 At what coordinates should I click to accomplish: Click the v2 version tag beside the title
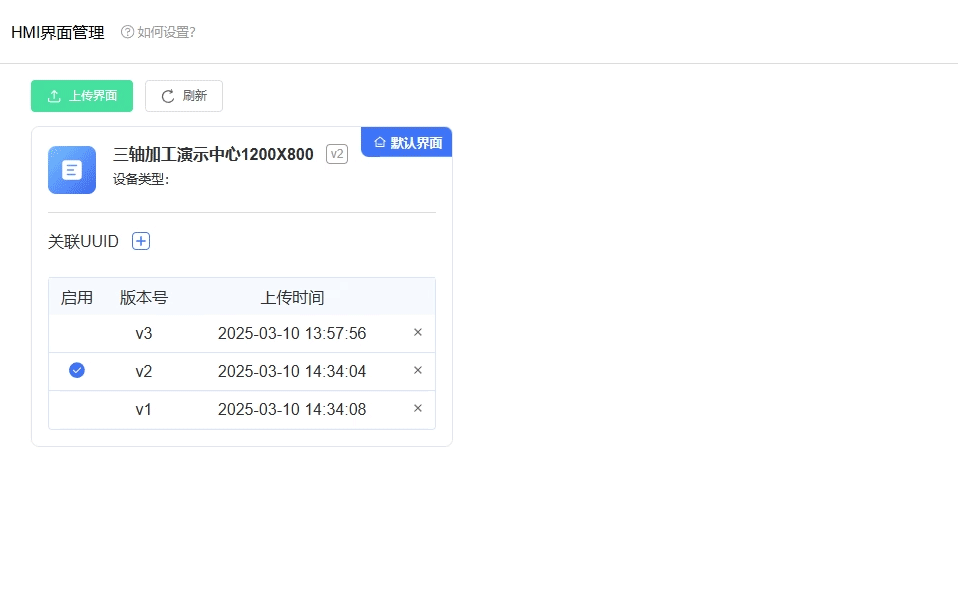point(337,154)
